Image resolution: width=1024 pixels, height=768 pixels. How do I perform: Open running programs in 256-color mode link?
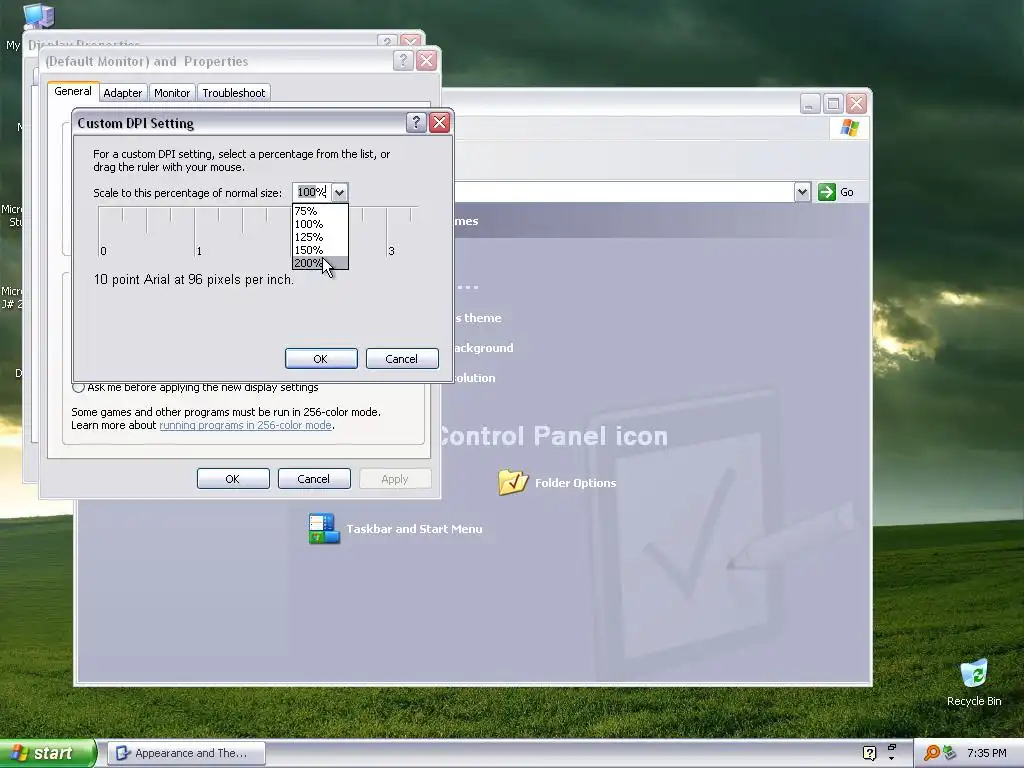246,425
